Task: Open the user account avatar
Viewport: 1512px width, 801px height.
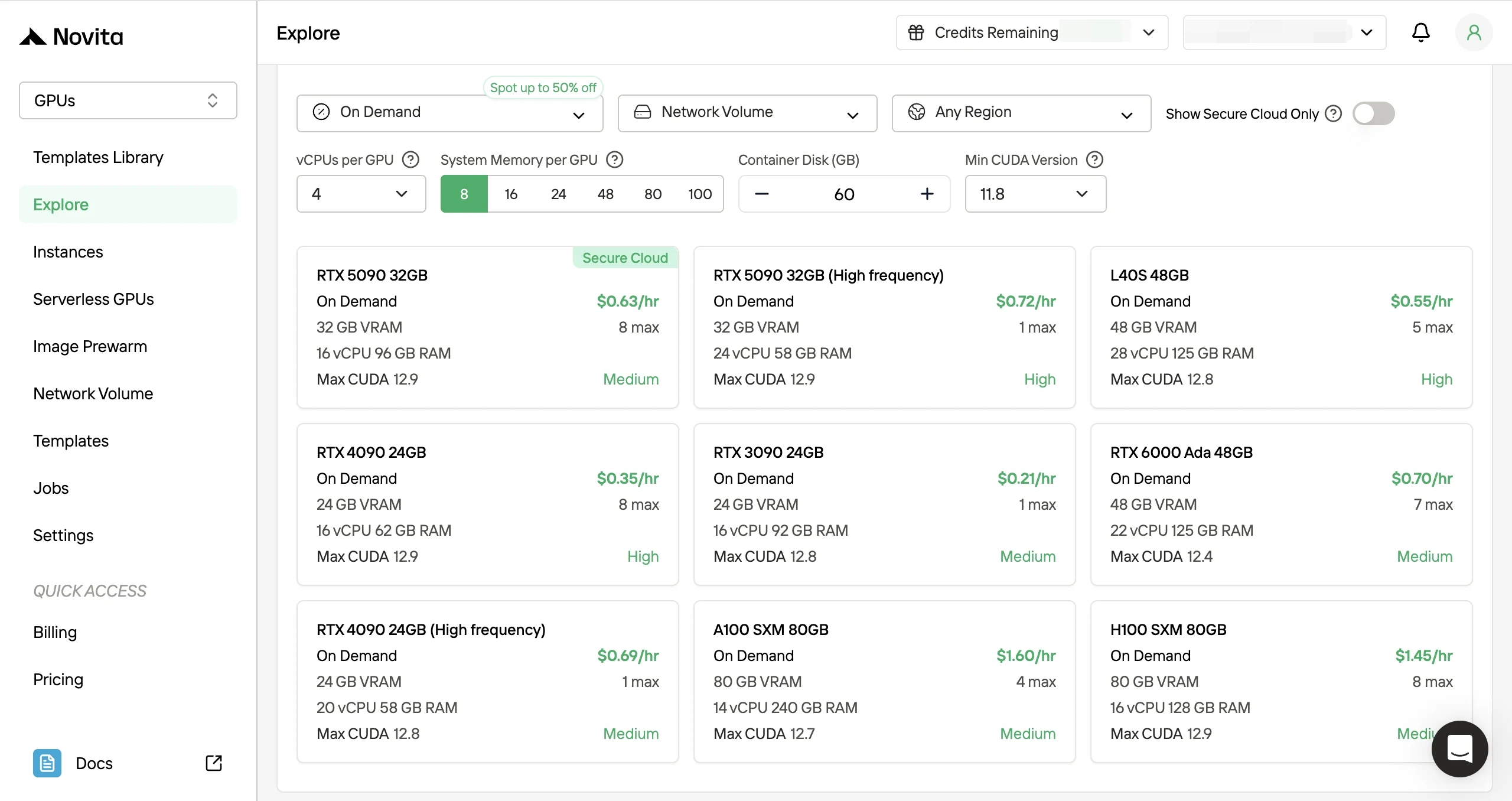Action: click(x=1474, y=32)
